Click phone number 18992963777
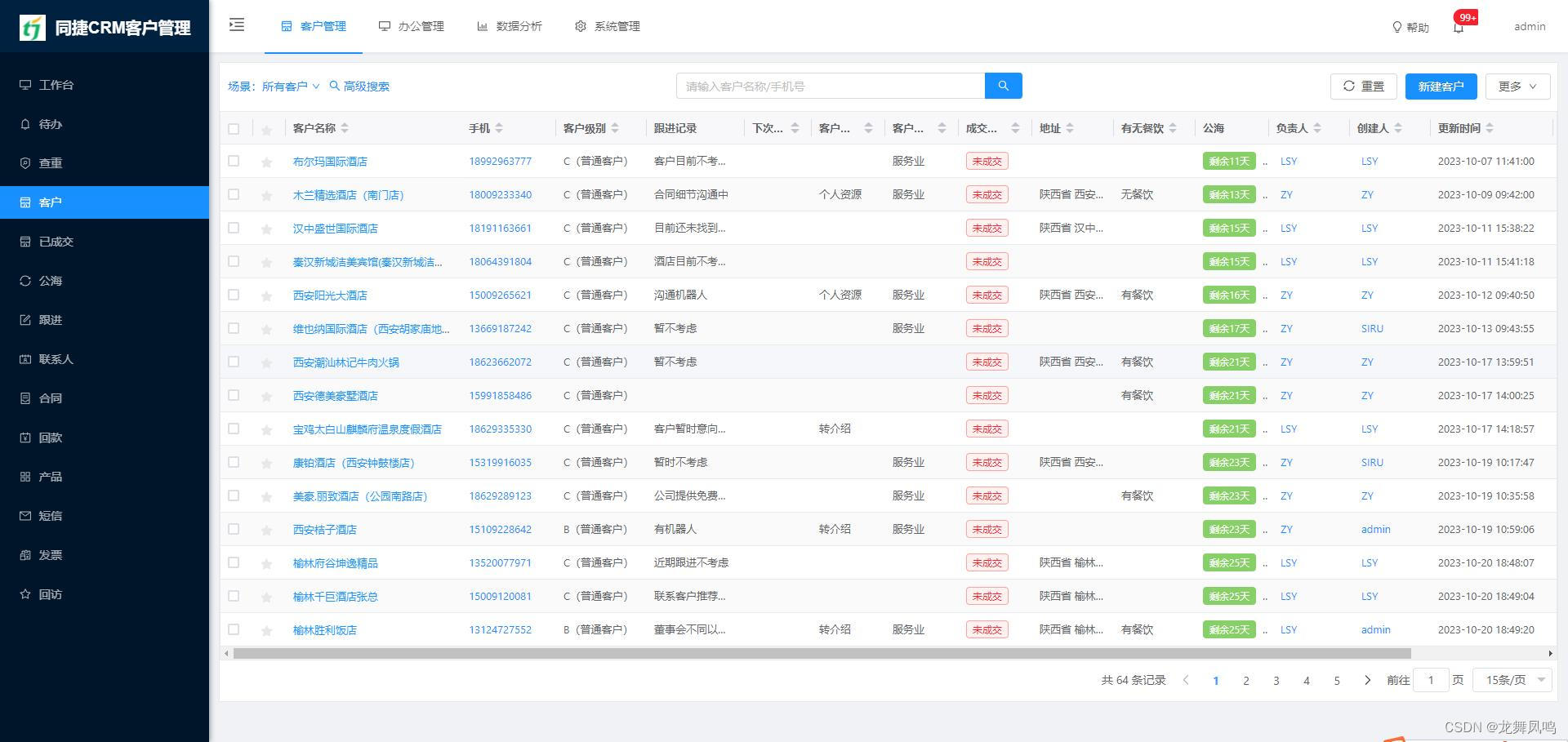1568x742 pixels. click(x=500, y=162)
